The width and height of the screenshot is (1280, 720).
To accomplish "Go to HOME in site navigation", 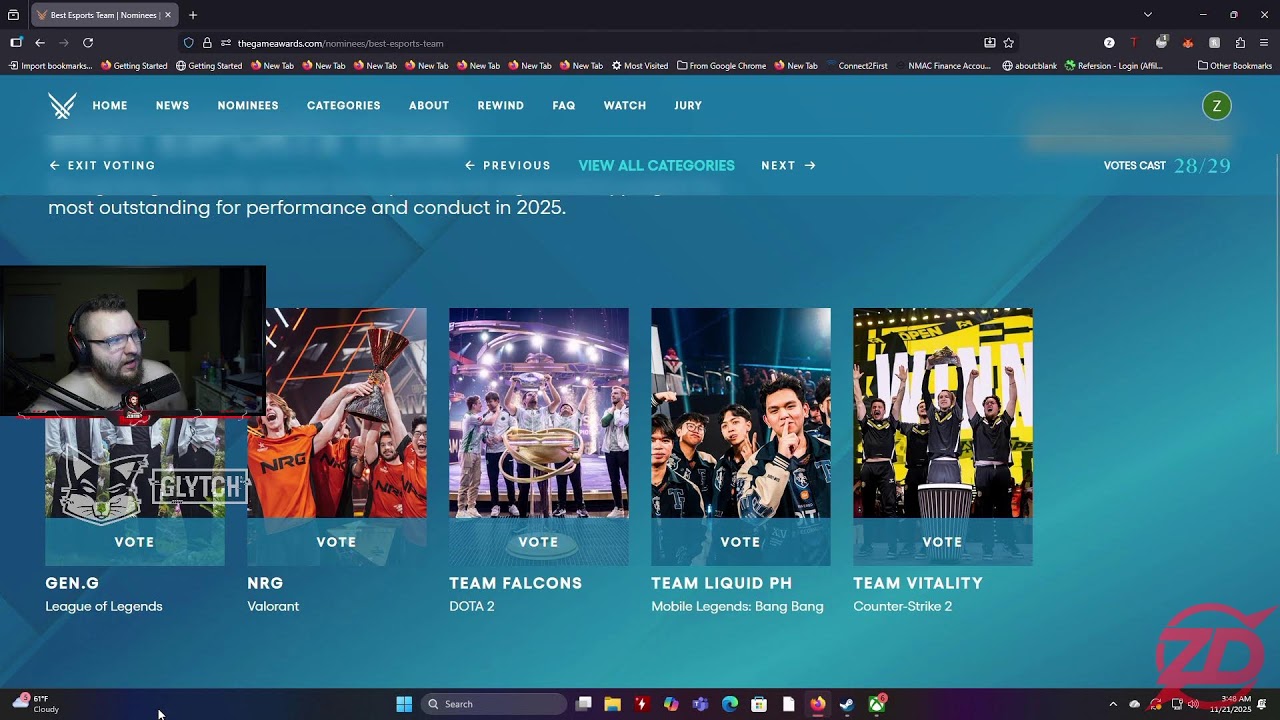I will 110,105.
